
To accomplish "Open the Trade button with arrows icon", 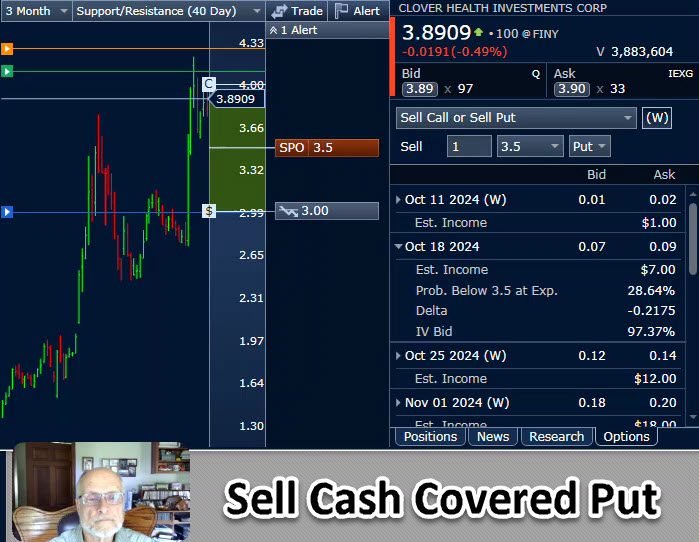I will pyautogui.click(x=297, y=11).
